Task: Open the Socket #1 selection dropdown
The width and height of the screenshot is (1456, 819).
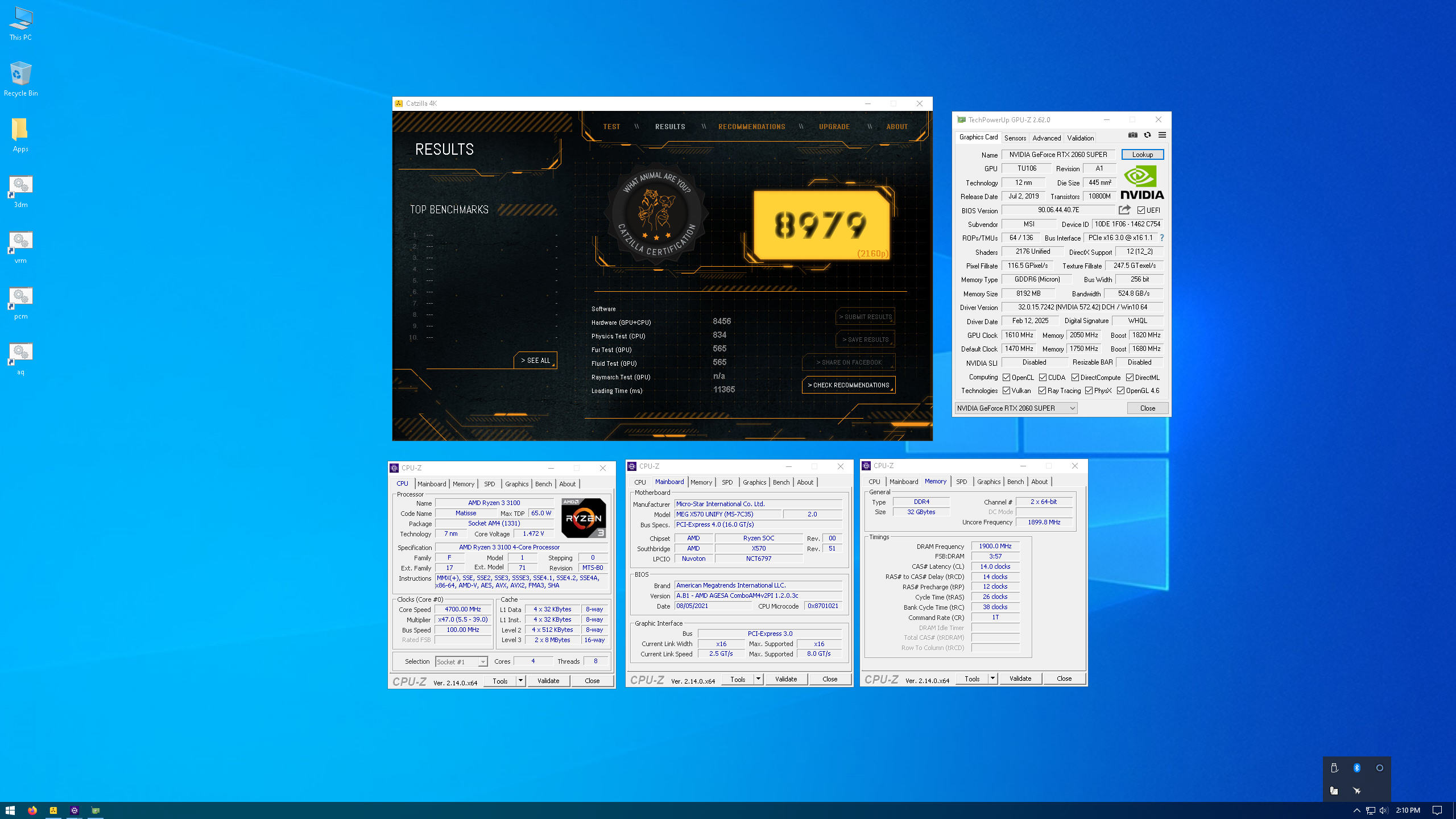Action: click(461, 662)
